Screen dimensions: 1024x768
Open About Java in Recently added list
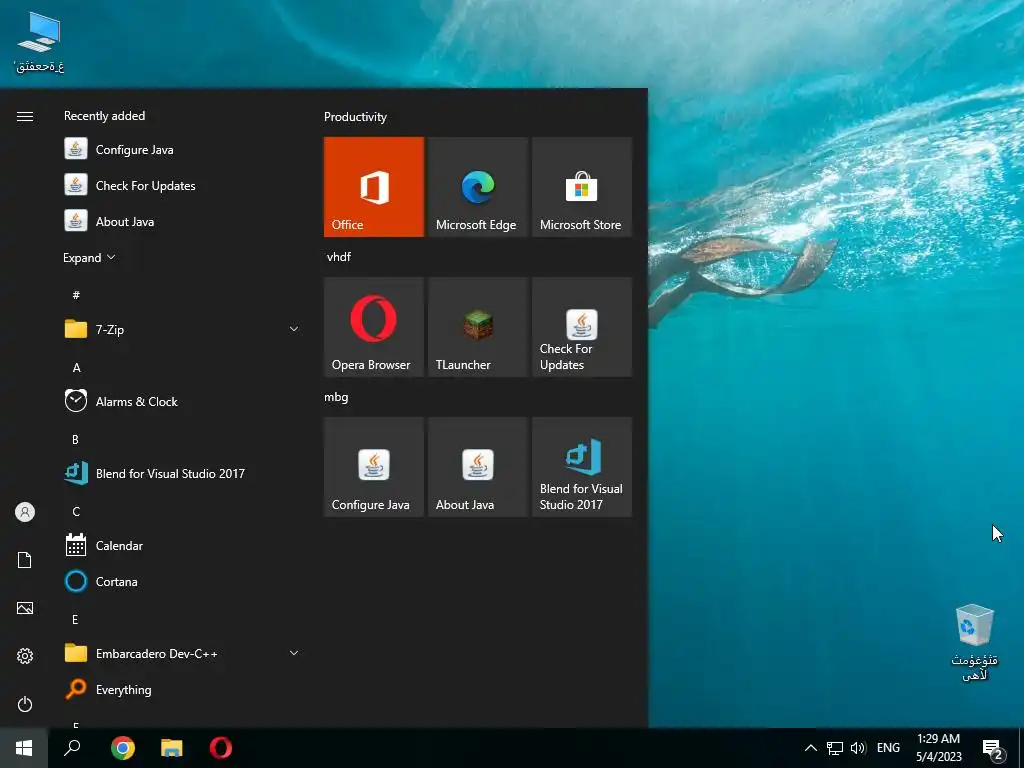pyautogui.click(x=183, y=221)
